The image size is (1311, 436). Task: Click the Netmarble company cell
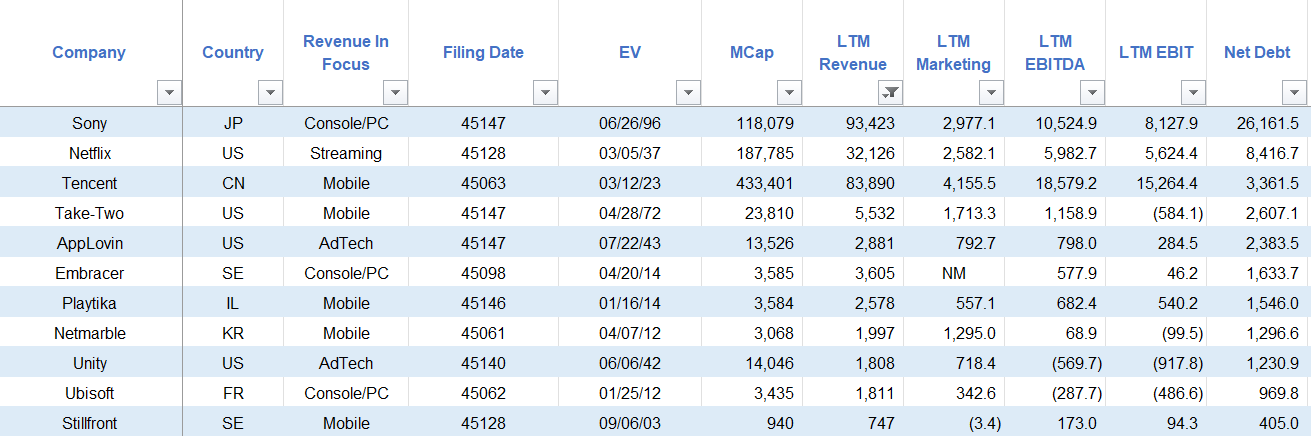89,333
